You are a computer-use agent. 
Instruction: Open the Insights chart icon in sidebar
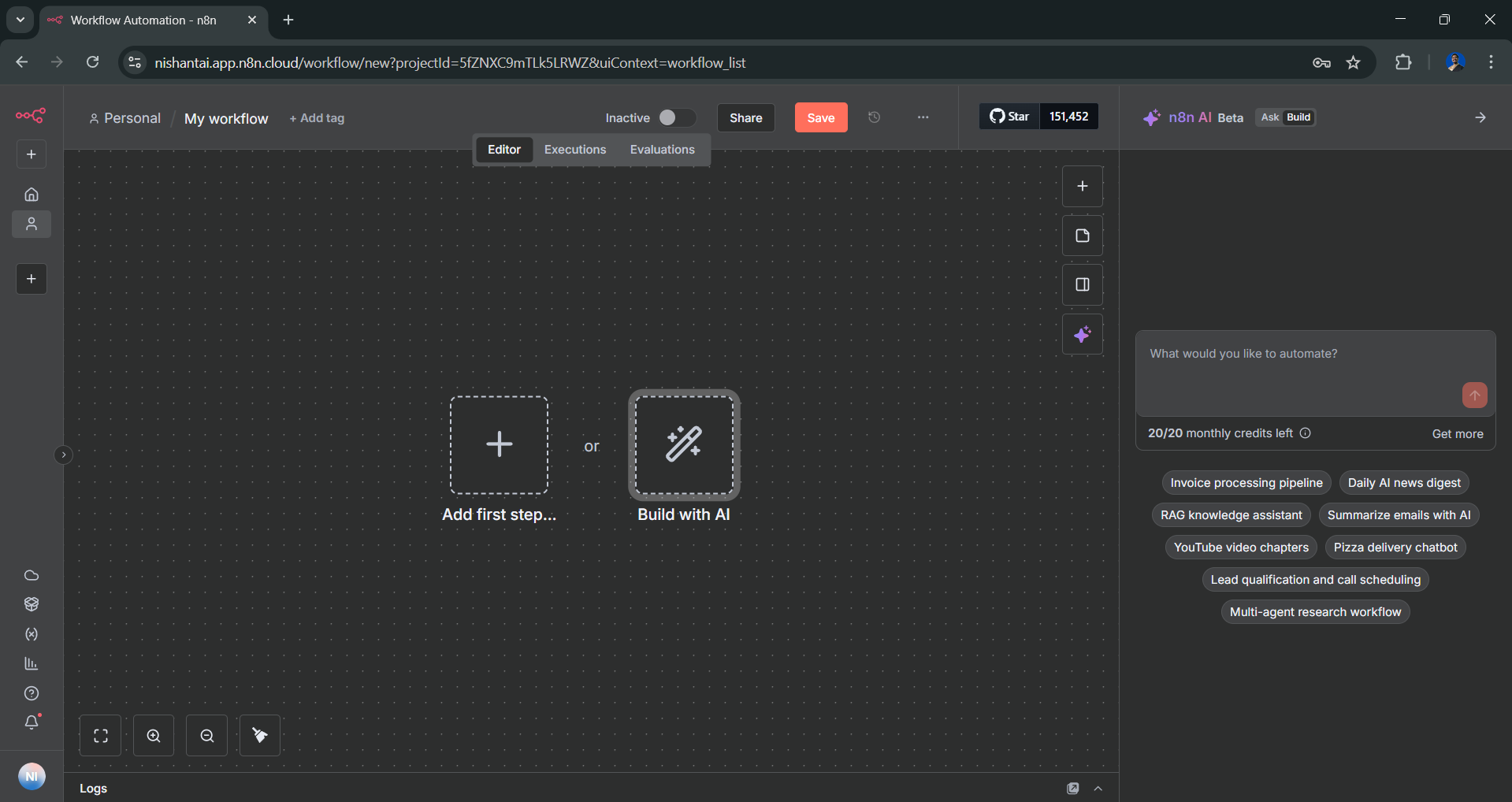pyautogui.click(x=32, y=663)
